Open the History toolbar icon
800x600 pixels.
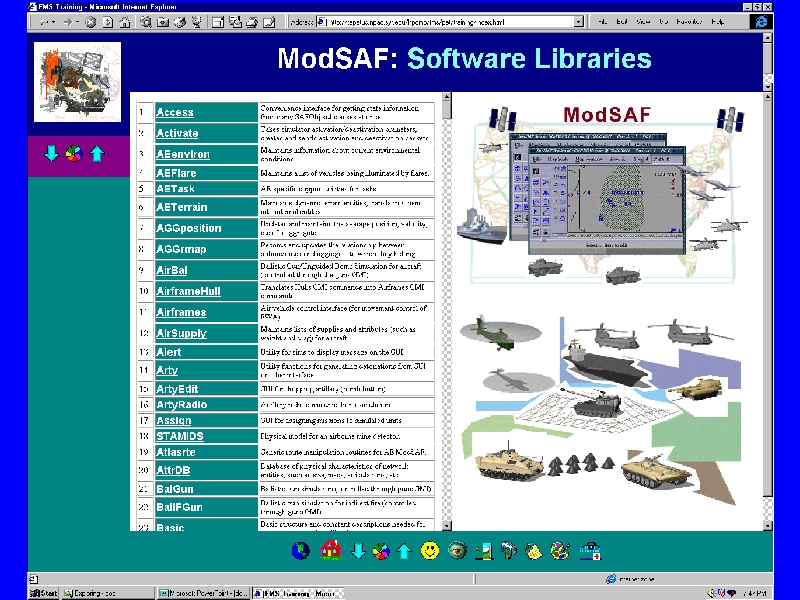click(x=180, y=22)
